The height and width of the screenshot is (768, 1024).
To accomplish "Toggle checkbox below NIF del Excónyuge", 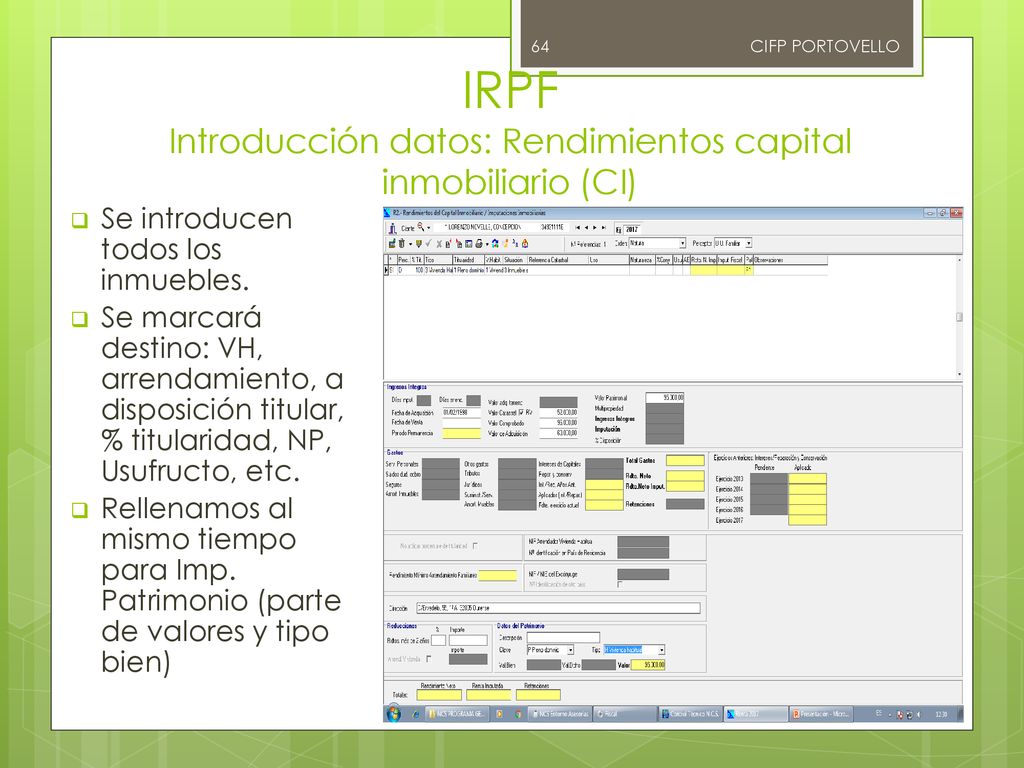I will (x=620, y=584).
